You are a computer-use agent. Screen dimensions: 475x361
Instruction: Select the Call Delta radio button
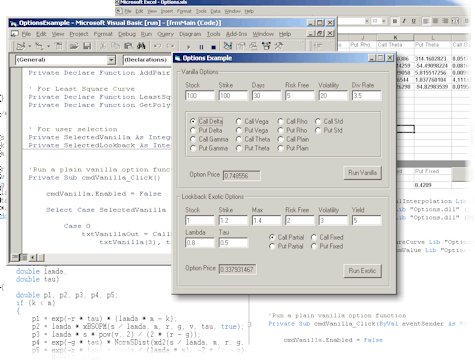pos(193,121)
